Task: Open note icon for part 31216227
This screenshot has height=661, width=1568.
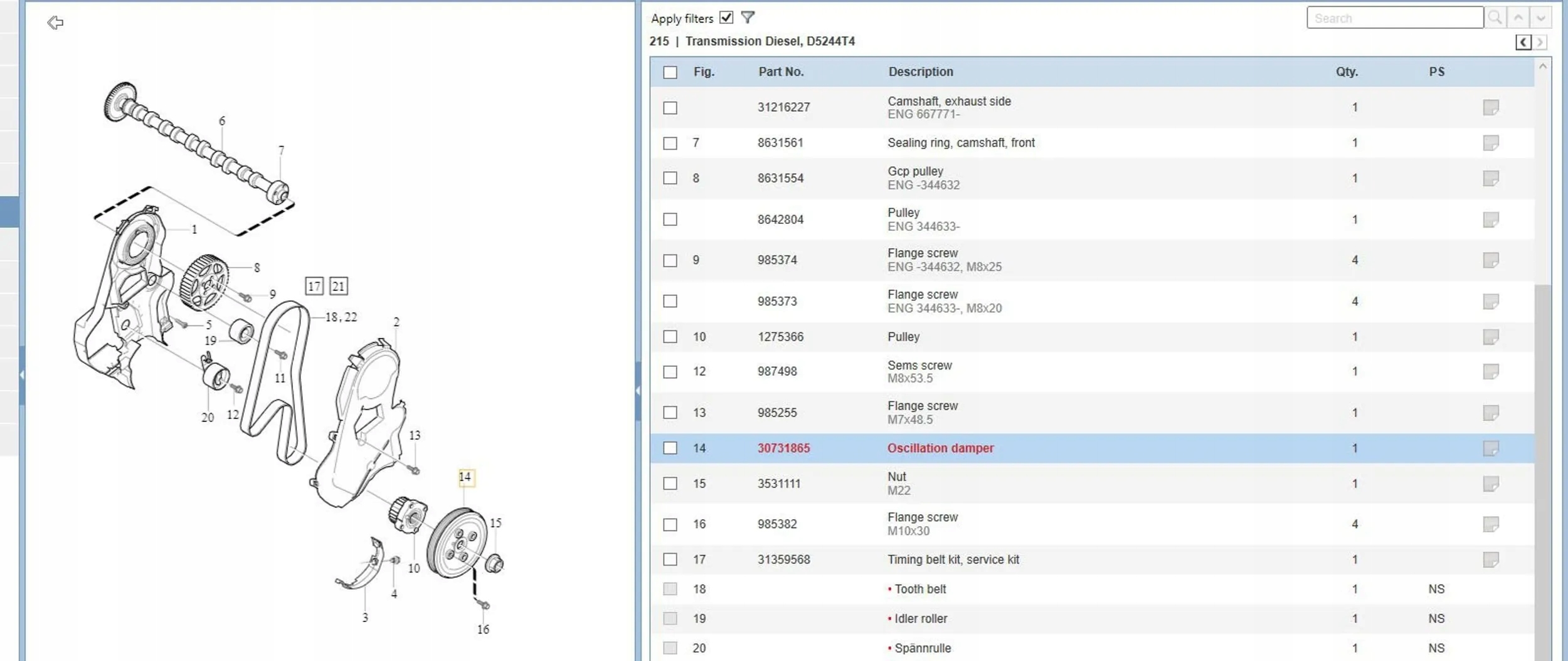Action: (1491, 107)
